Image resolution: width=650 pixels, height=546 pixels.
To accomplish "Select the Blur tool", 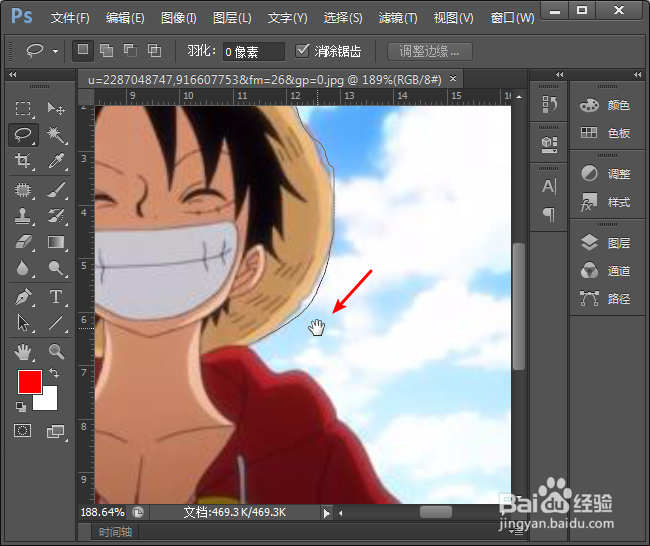I will [x=23, y=268].
